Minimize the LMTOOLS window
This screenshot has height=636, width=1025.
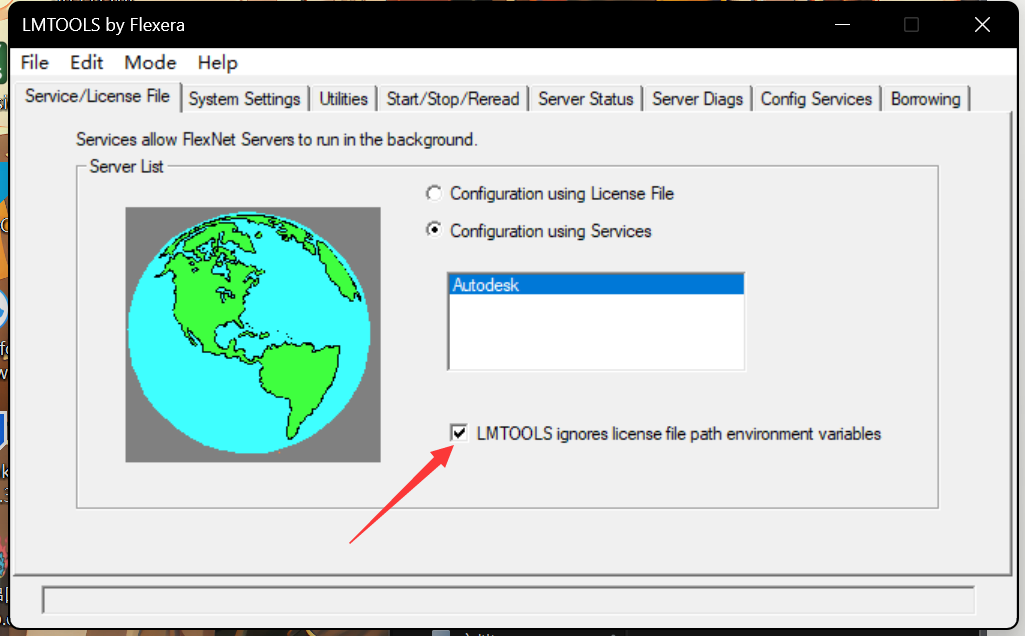(843, 25)
